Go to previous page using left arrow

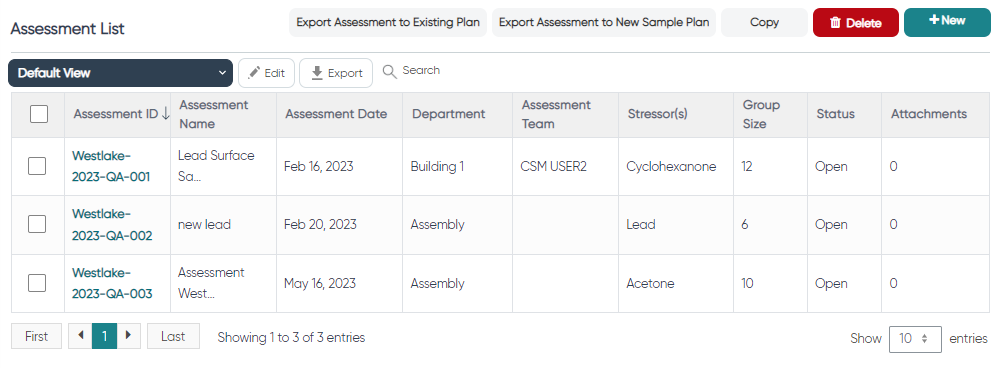(x=81, y=336)
